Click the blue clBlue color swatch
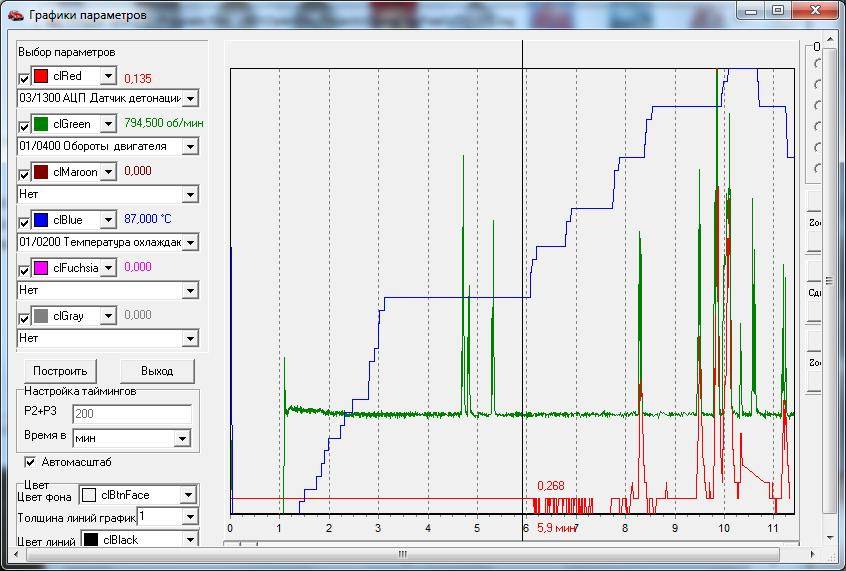Viewport: 846px width, 571px height. pos(41,220)
